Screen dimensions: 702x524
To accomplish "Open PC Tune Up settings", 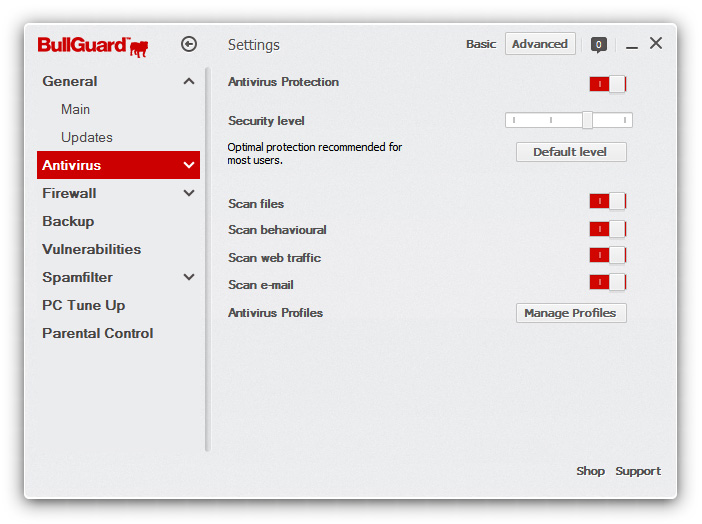I will [x=83, y=305].
